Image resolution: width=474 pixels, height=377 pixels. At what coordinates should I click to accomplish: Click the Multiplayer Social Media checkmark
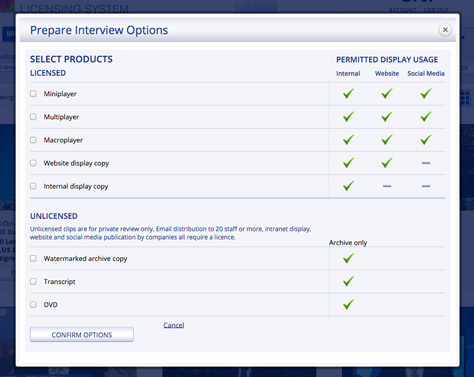click(x=426, y=117)
